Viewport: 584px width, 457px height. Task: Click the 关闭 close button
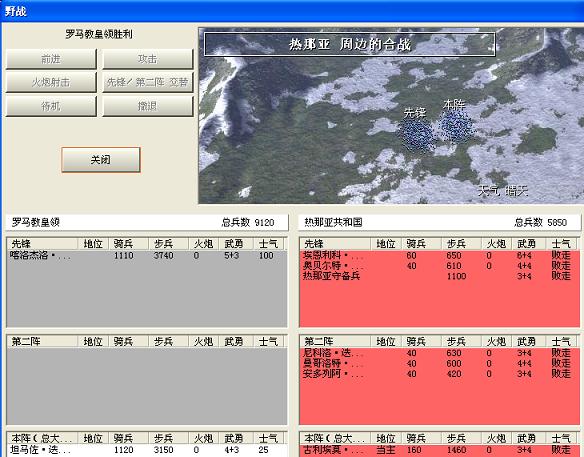pos(101,160)
